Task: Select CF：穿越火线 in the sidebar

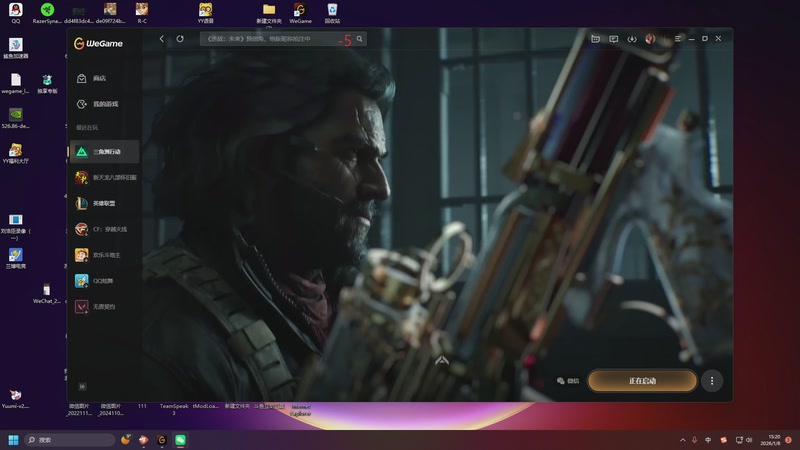Action: pyautogui.click(x=104, y=229)
